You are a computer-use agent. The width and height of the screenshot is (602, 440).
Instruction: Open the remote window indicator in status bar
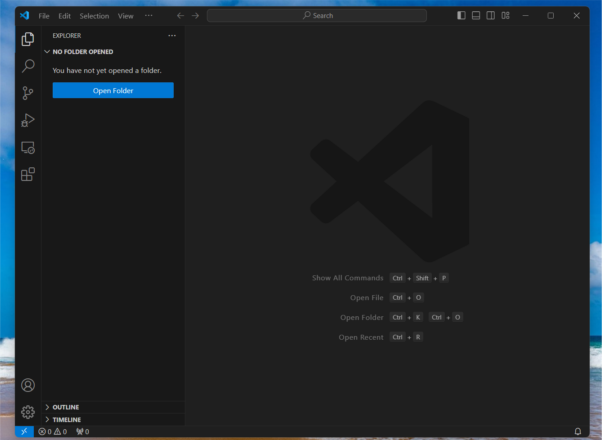(x=24, y=432)
